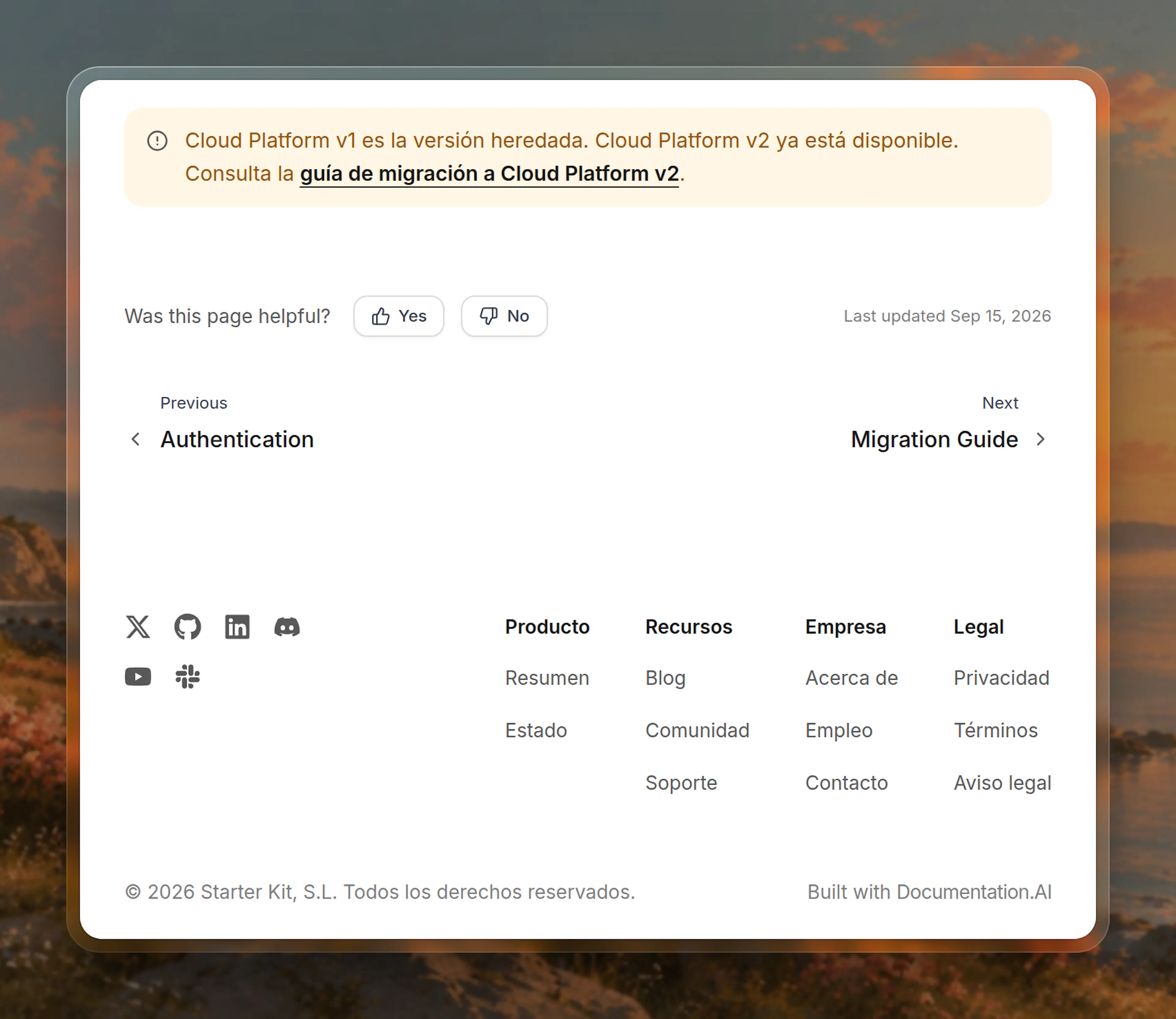Vote Yes, page was helpful
Viewport: 1176px width, 1019px height.
398,316
